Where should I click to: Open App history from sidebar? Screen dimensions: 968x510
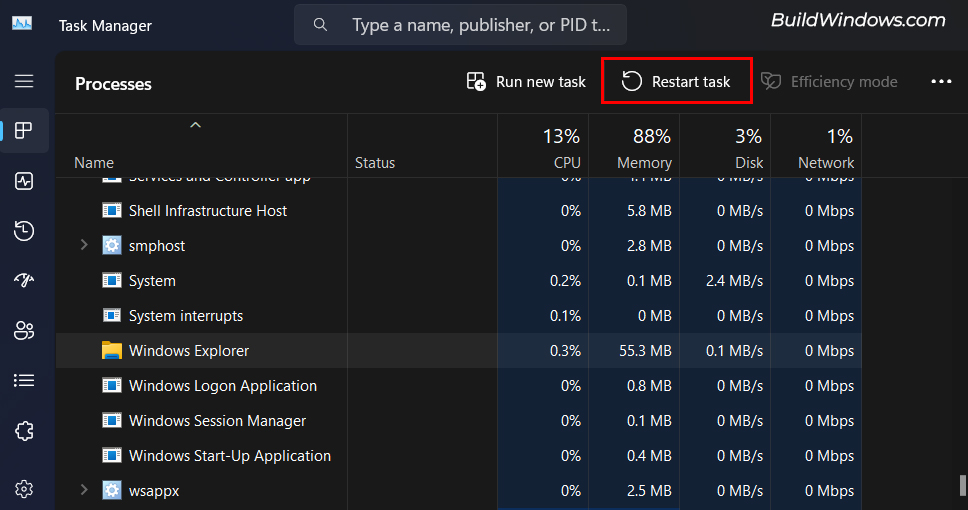[24, 230]
